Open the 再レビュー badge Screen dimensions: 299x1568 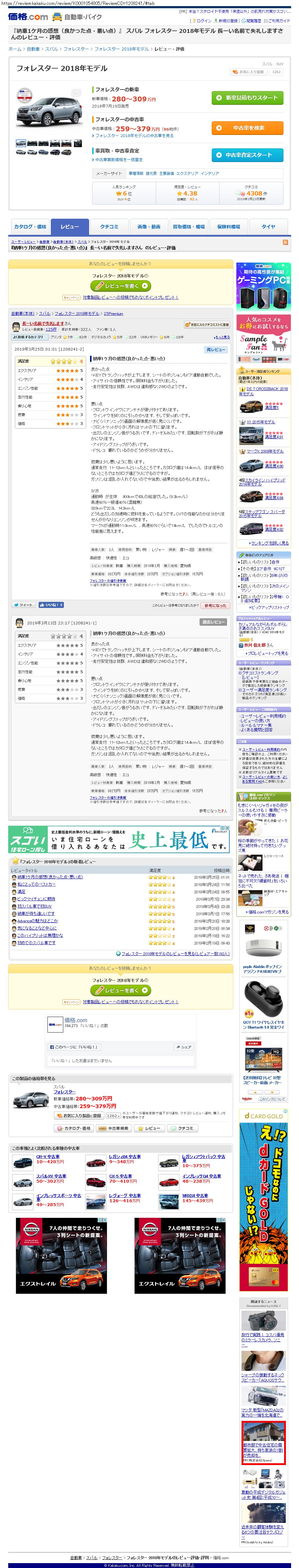(215, 349)
